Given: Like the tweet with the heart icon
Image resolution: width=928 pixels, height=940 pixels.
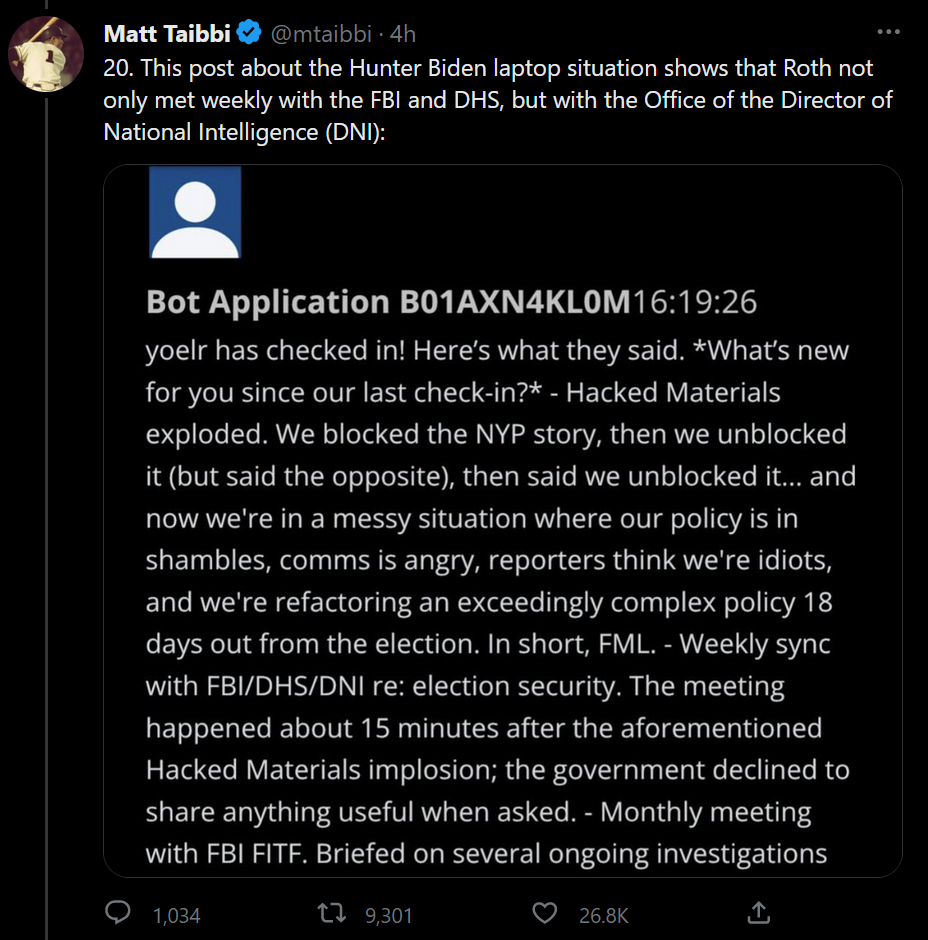Looking at the screenshot, I should pos(544,913).
